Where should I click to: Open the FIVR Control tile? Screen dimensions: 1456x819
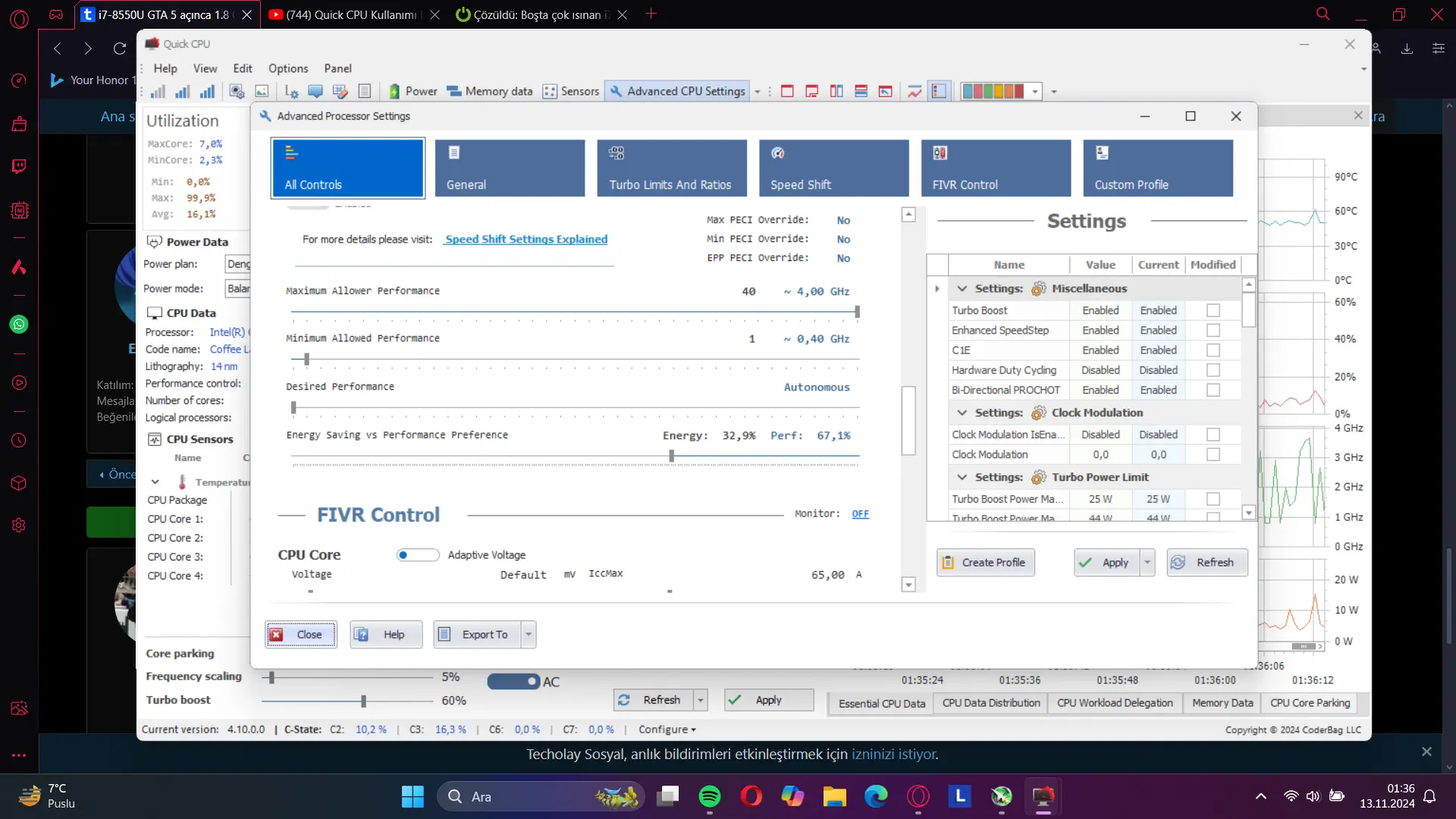click(996, 168)
